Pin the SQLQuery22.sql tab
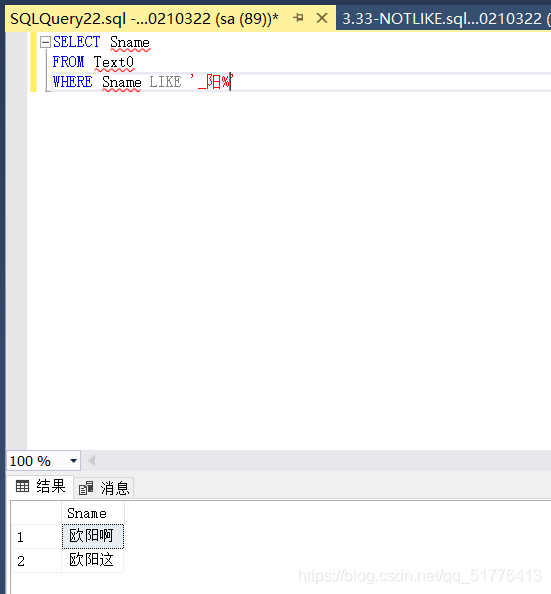Viewport: 551px width, 594px height. pyautogui.click(x=298, y=18)
